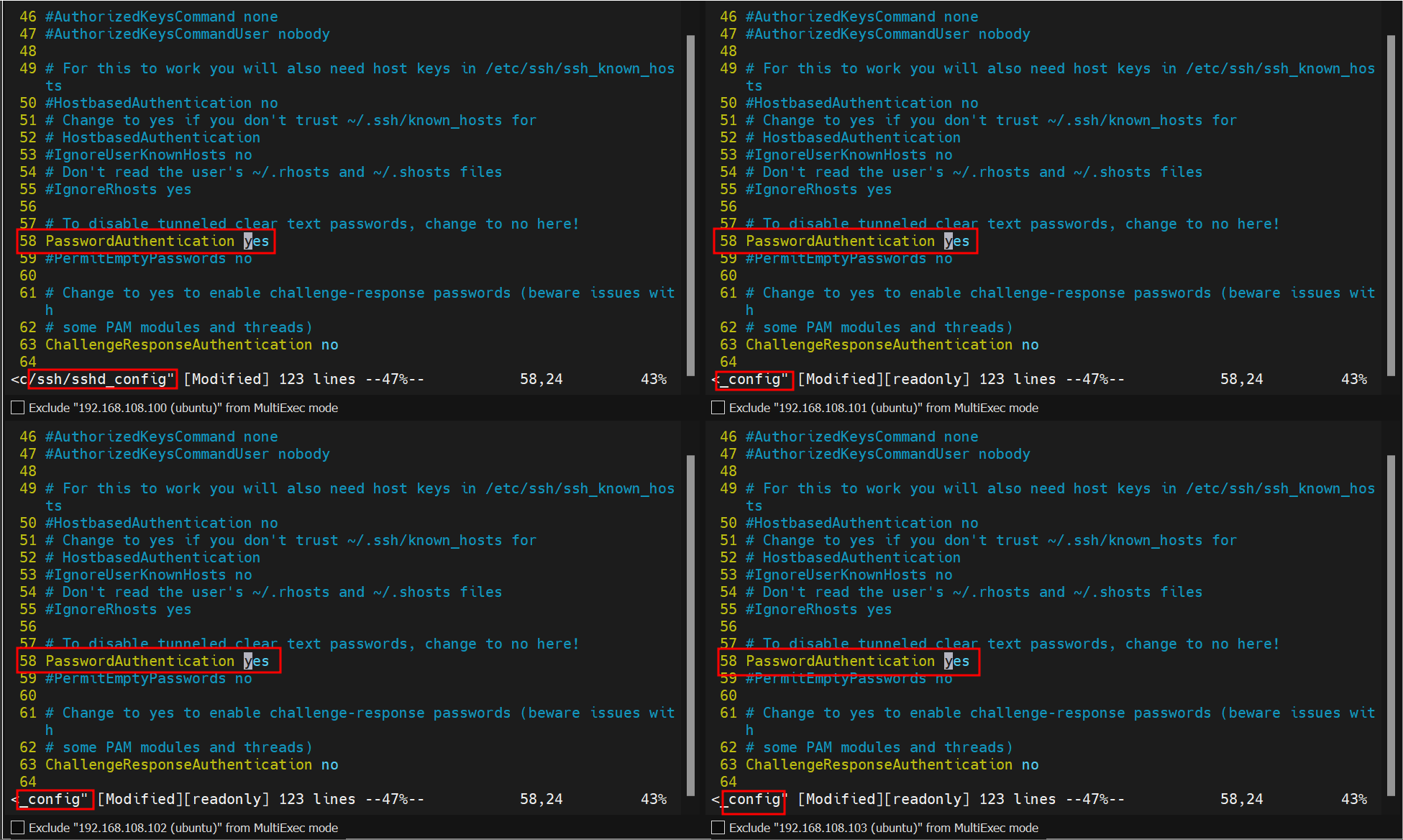Click #IgnoreUserKnownHosts no in top-left pane
Image resolution: width=1403 pixels, height=840 pixels.
tap(148, 155)
